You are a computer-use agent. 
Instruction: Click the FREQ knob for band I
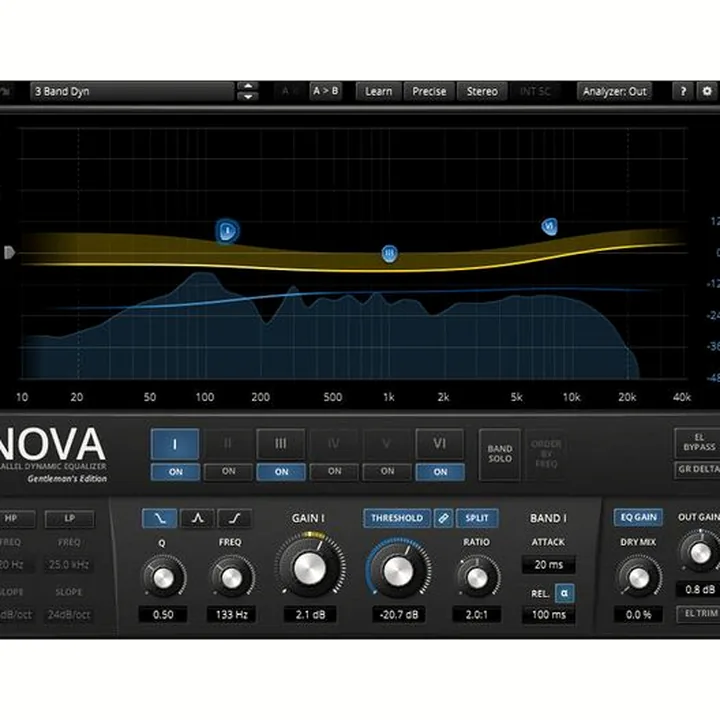tap(231, 577)
